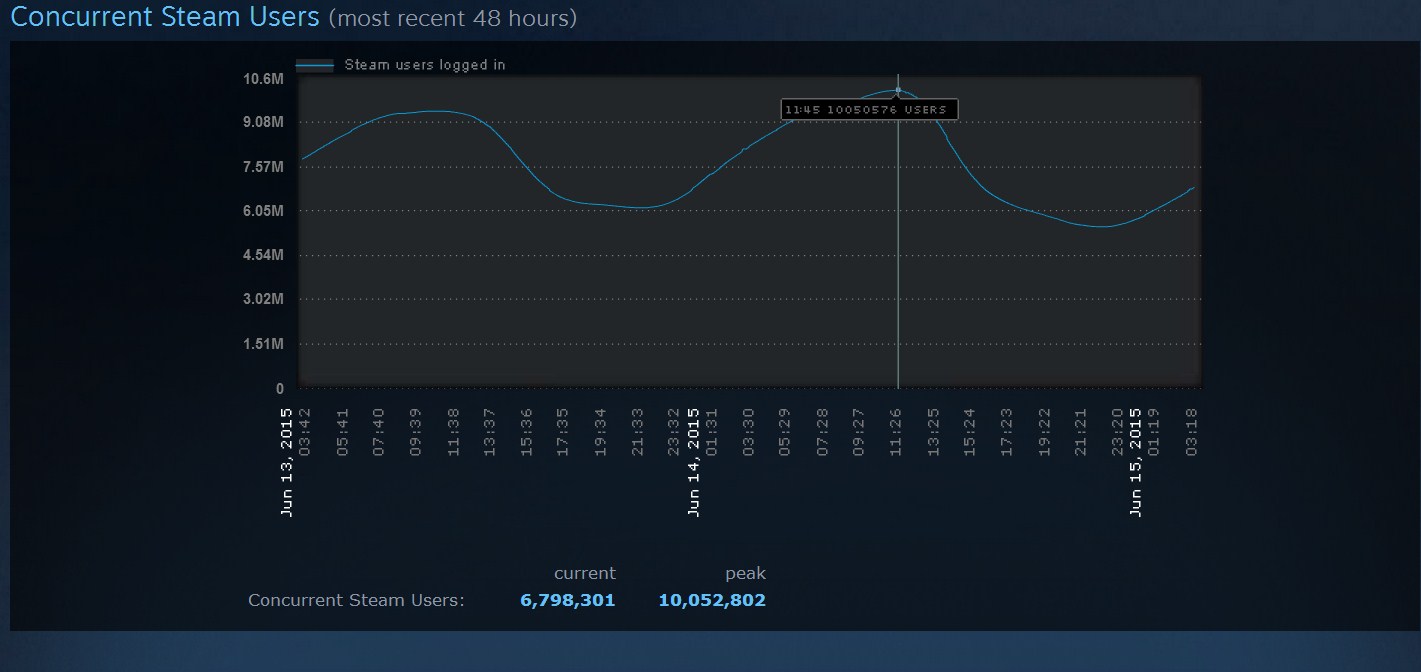Click the 21:33 time axis label
This screenshot has width=1421, height=672.
[638, 431]
